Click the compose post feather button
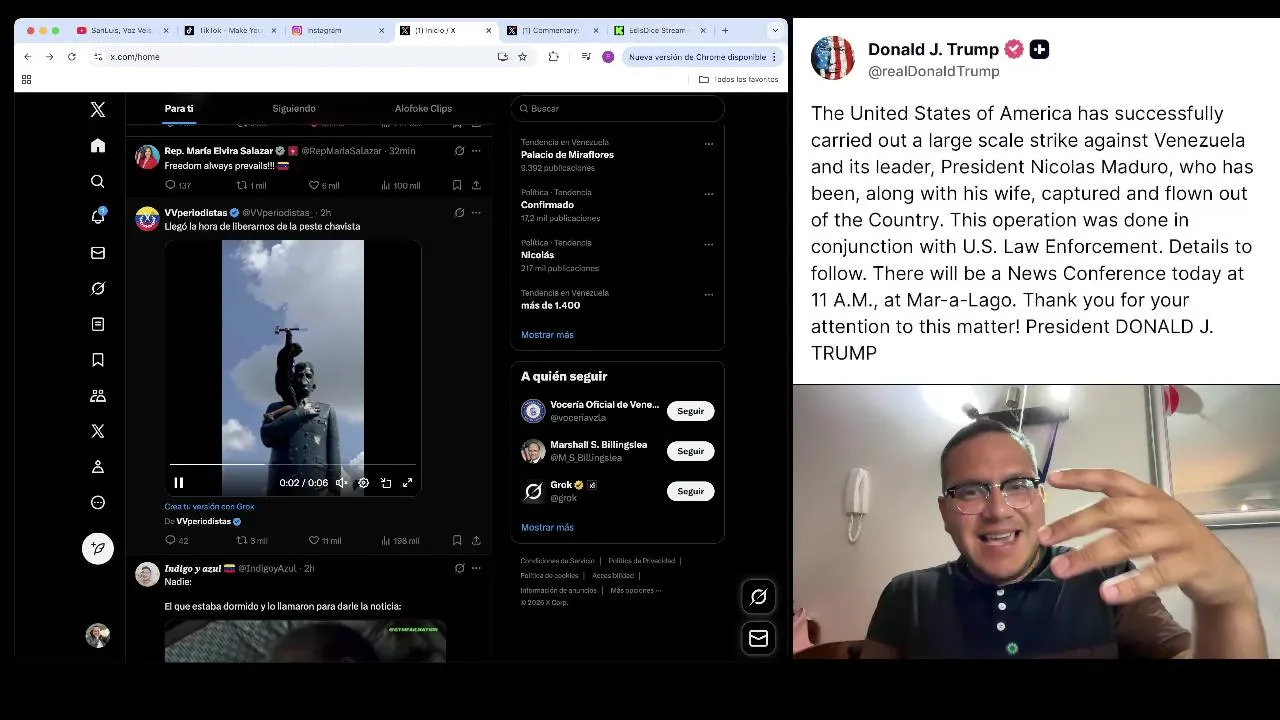 pos(98,548)
